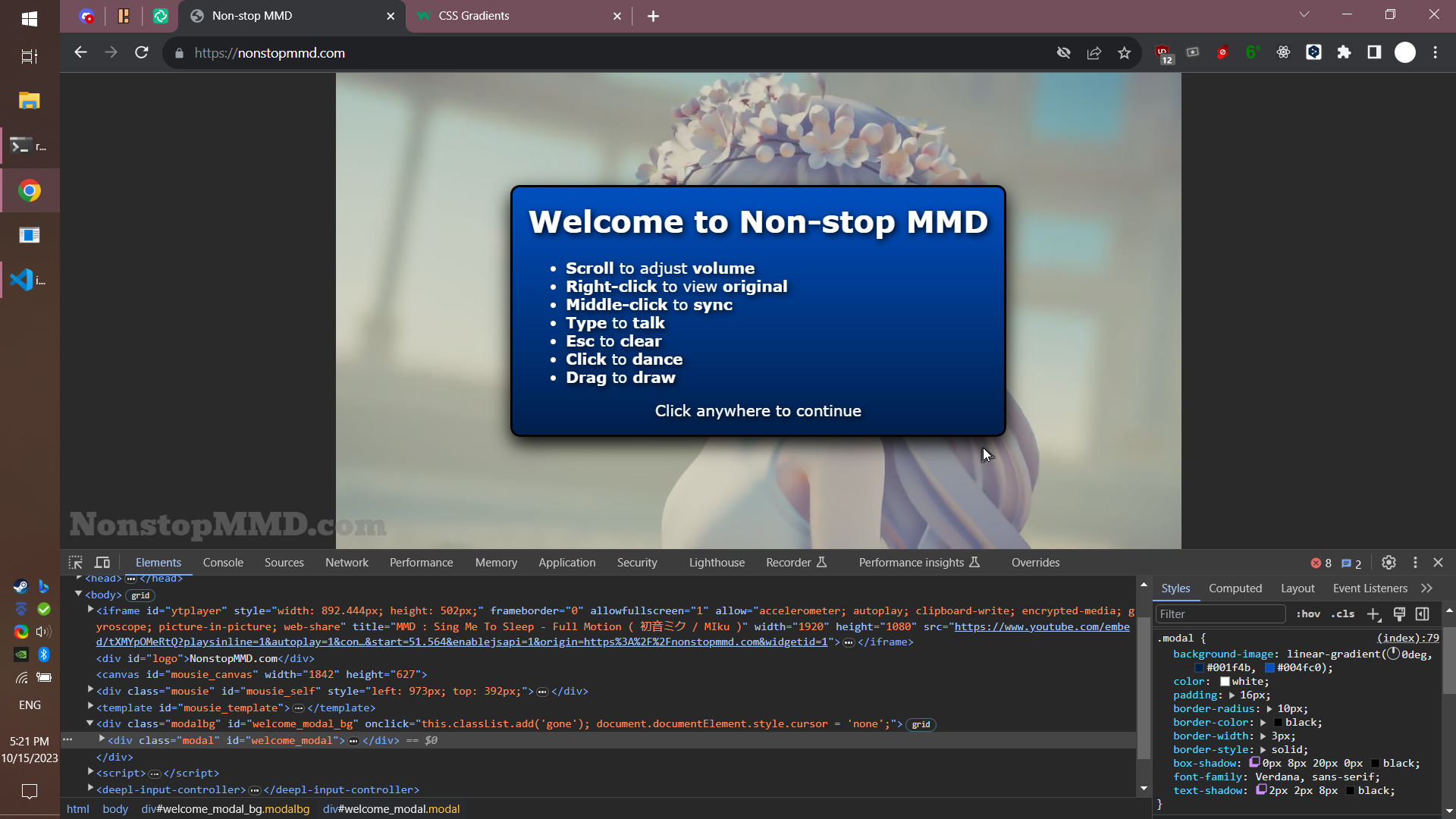This screenshot has height=819, width=1456.
Task: Expand the padding shorthand property
Action: pos(1232,695)
